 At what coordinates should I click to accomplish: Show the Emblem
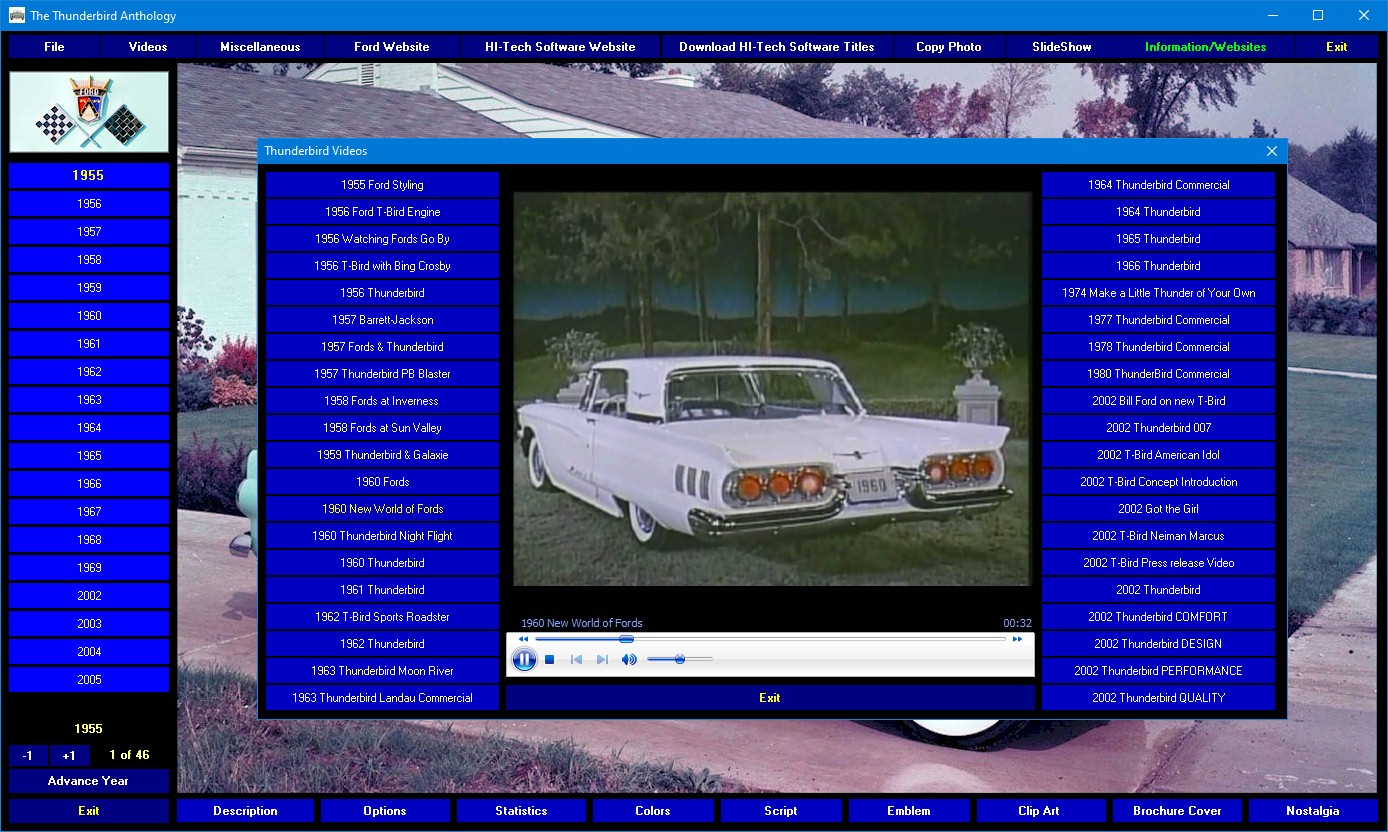909,811
